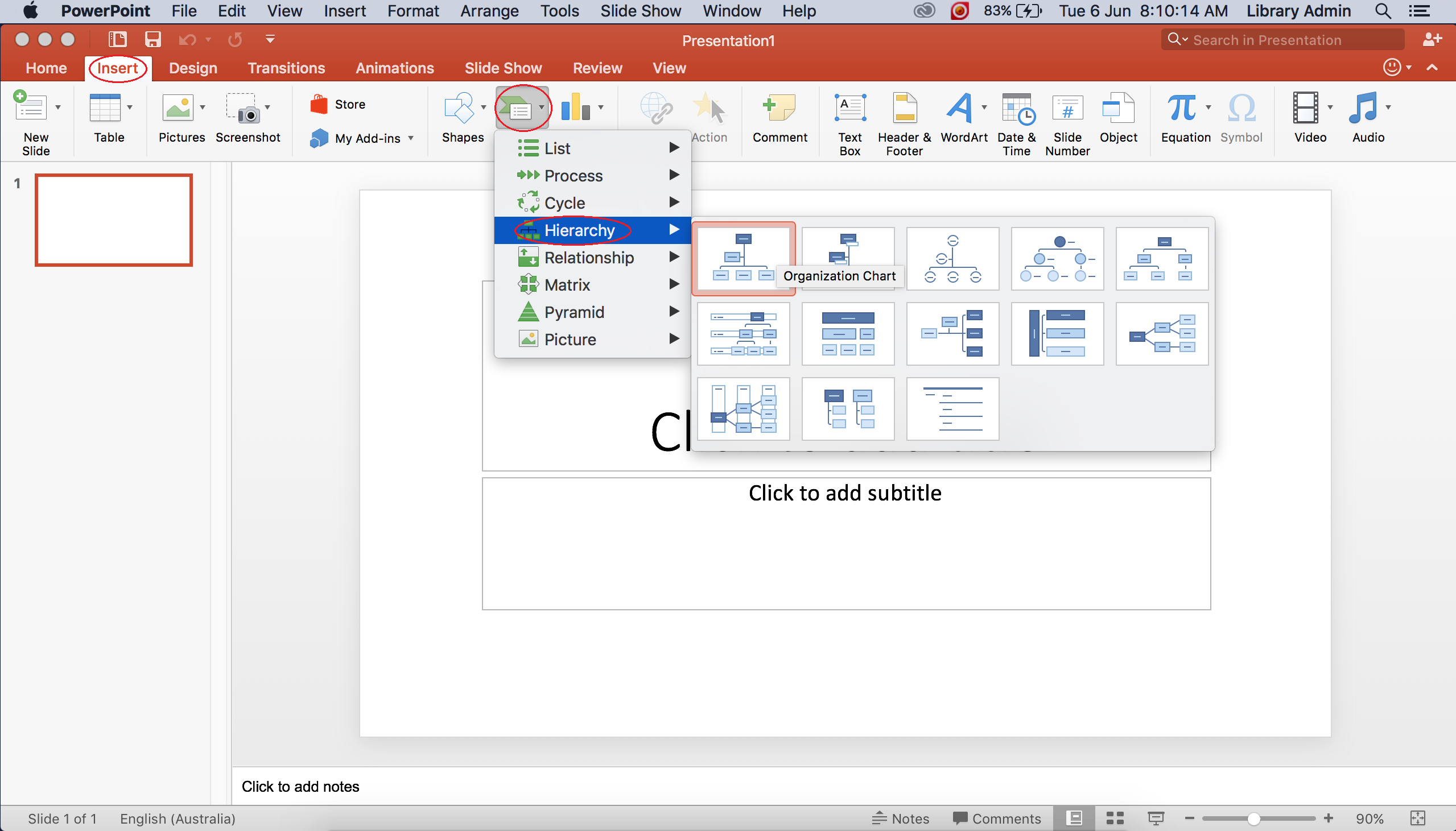The image size is (1456, 831).
Task: Click the Save icon in title bar
Action: [x=152, y=39]
